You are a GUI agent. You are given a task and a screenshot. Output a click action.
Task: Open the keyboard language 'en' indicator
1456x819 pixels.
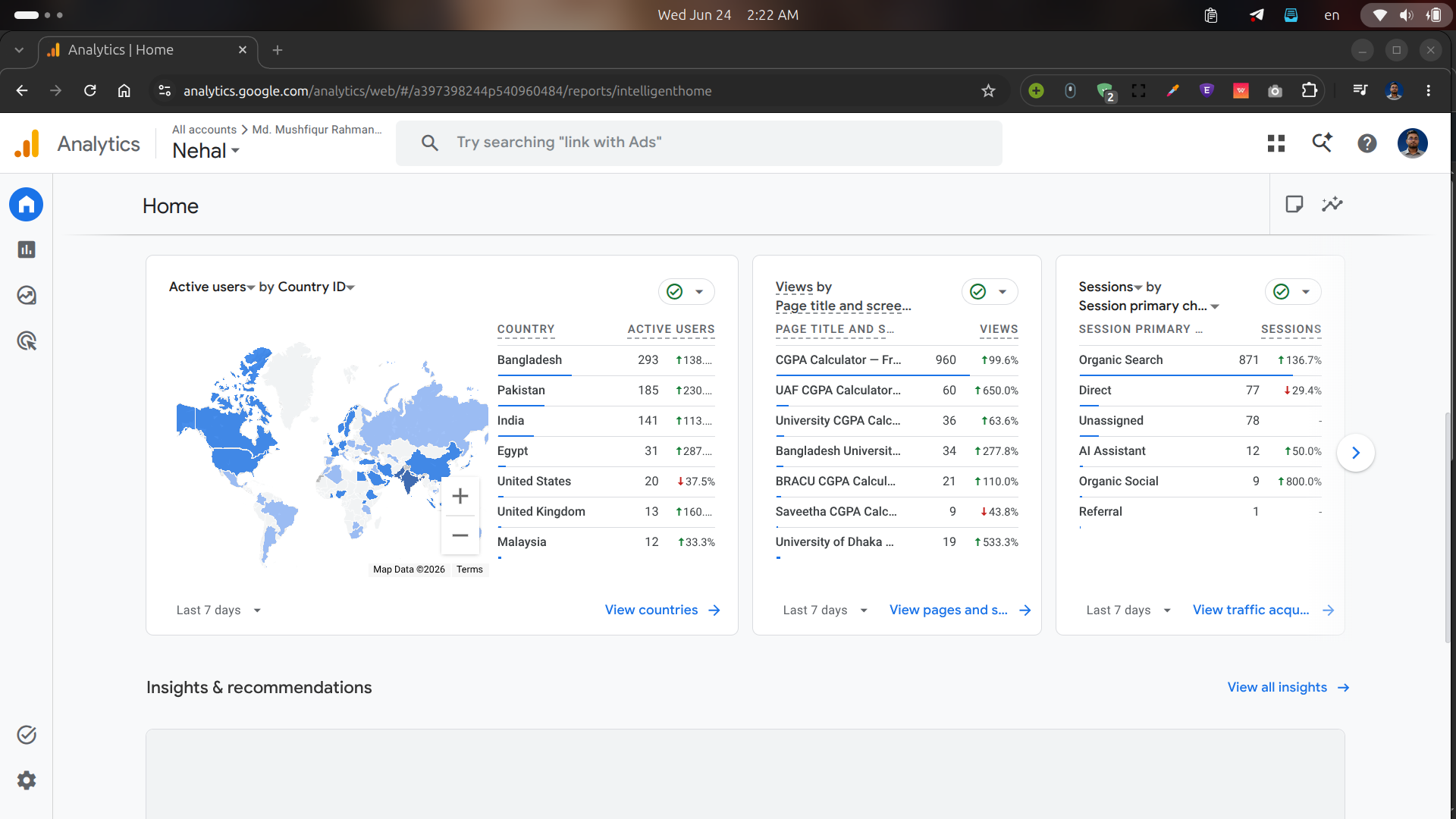click(x=1332, y=15)
